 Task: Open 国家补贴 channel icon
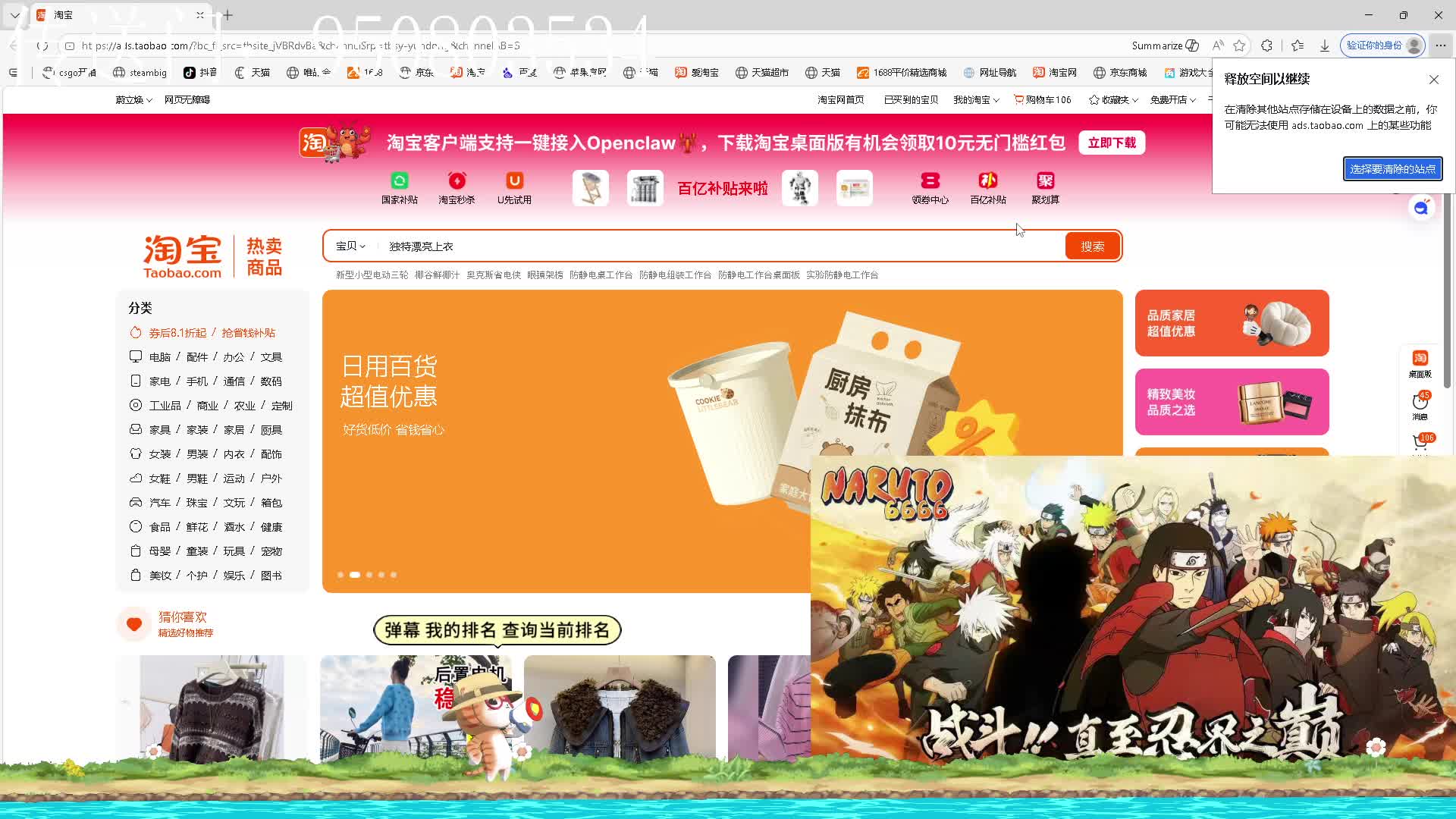[x=400, y=188]
